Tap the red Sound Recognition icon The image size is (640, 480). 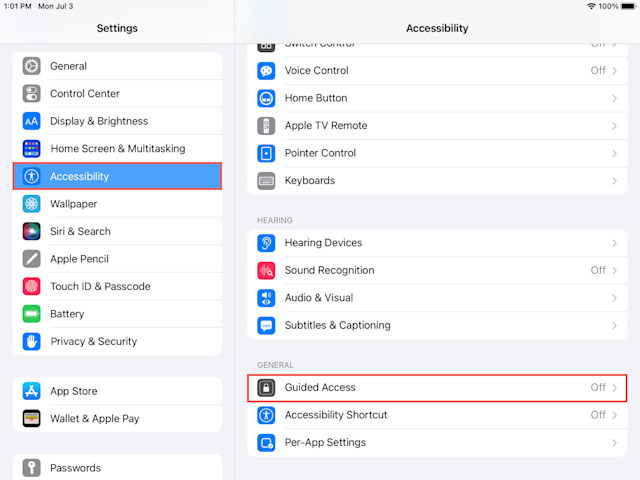[266, 270]
